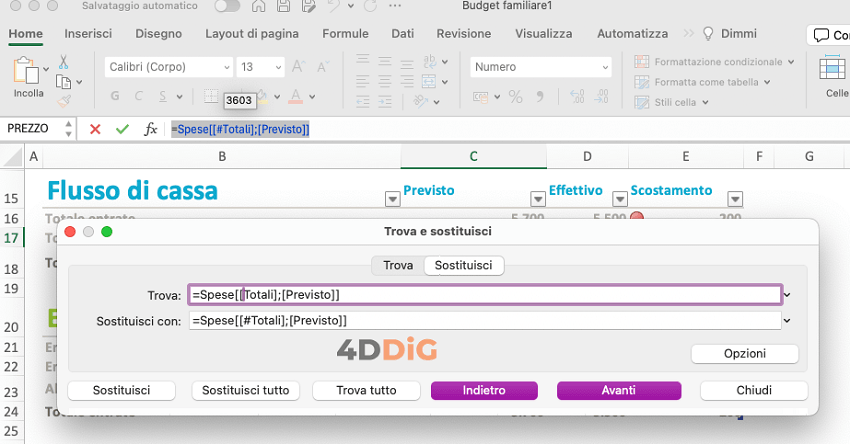
Task: Open the Revisione ribbon tab
Action: (x=463, y=34)
